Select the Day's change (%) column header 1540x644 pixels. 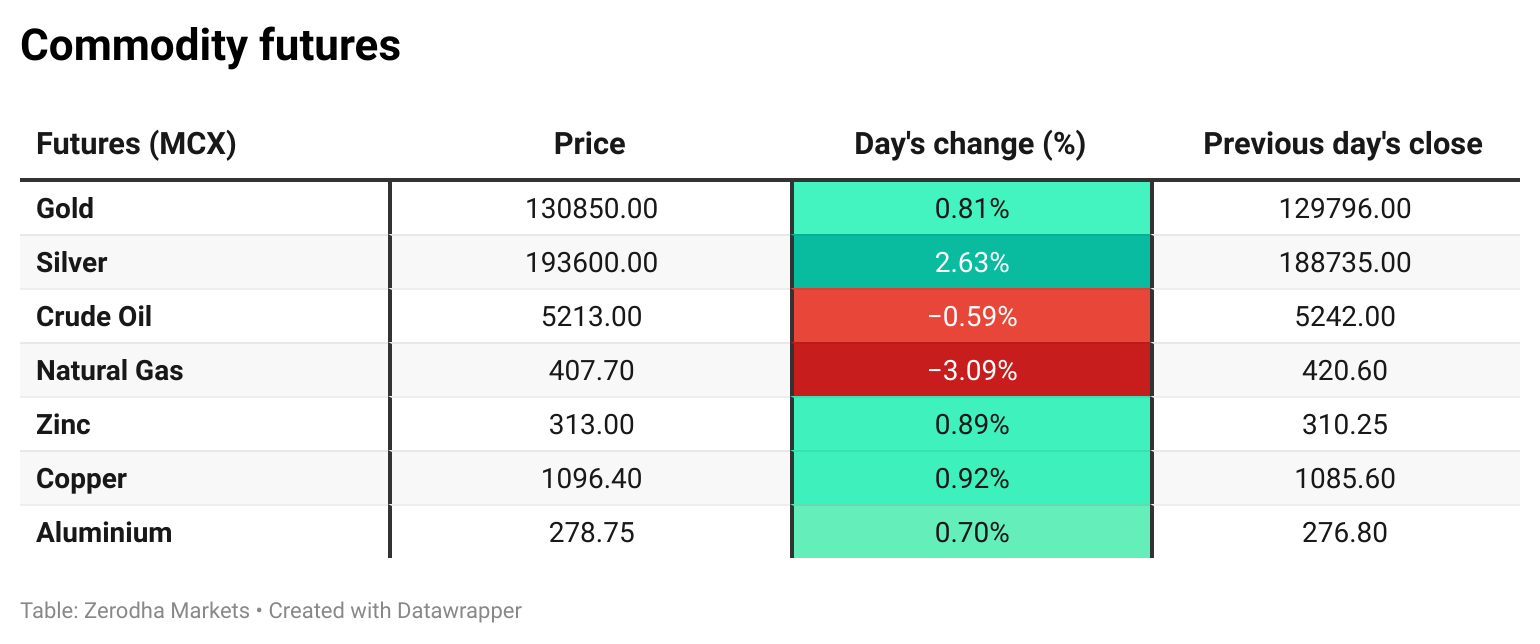click(970, 144)
